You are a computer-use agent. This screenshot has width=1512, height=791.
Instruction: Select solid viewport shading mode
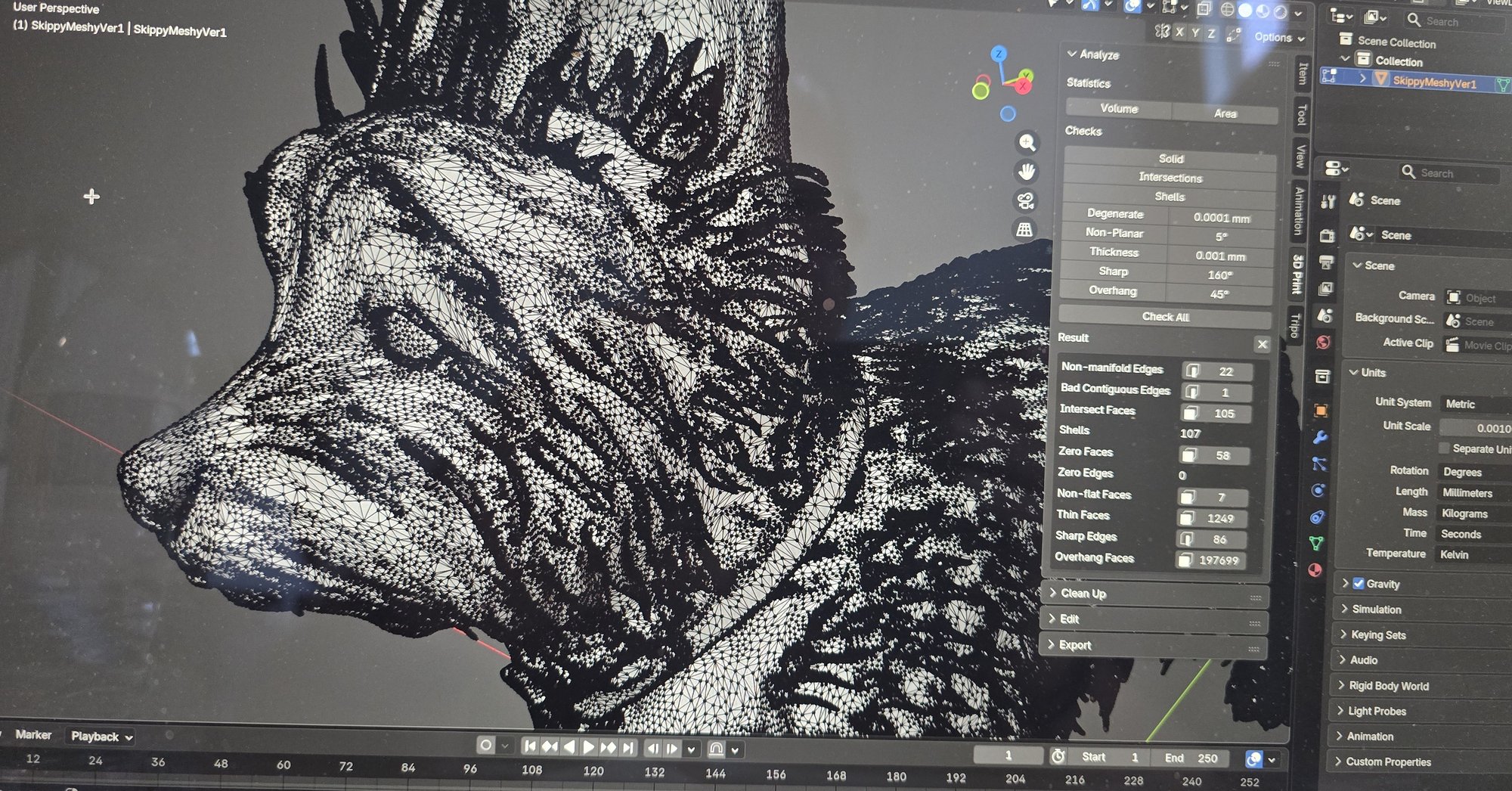coord(1244,11)
